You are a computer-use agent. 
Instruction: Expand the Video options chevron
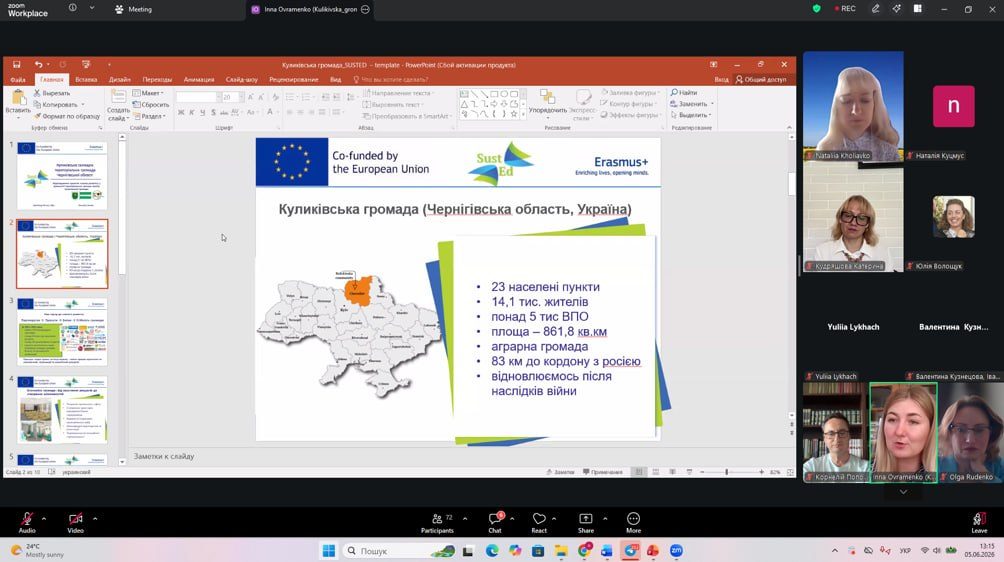tap(95, 518)
